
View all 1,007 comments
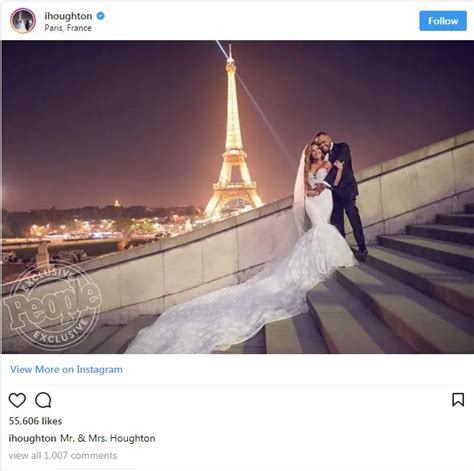63,456
